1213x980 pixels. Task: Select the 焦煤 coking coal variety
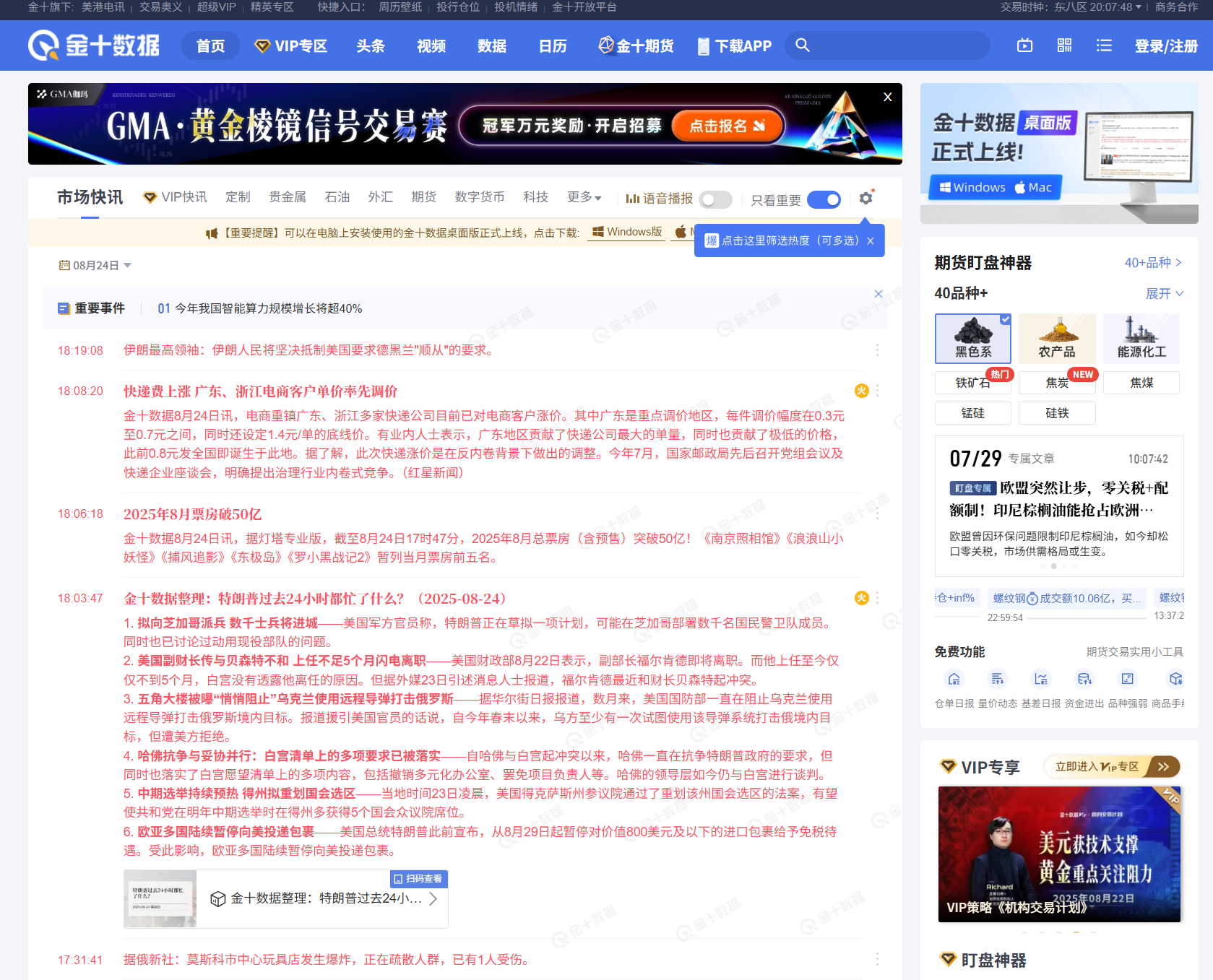1141,383
